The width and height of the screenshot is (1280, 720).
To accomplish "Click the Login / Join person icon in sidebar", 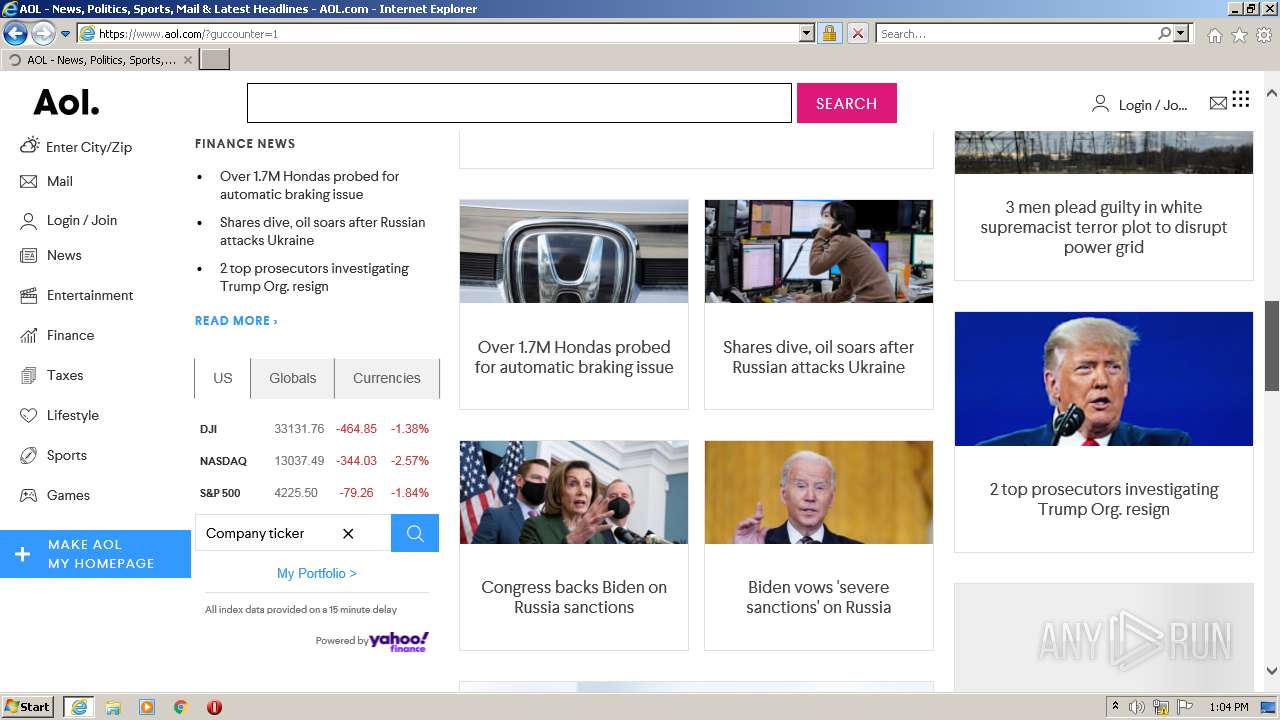I will 28,221.
